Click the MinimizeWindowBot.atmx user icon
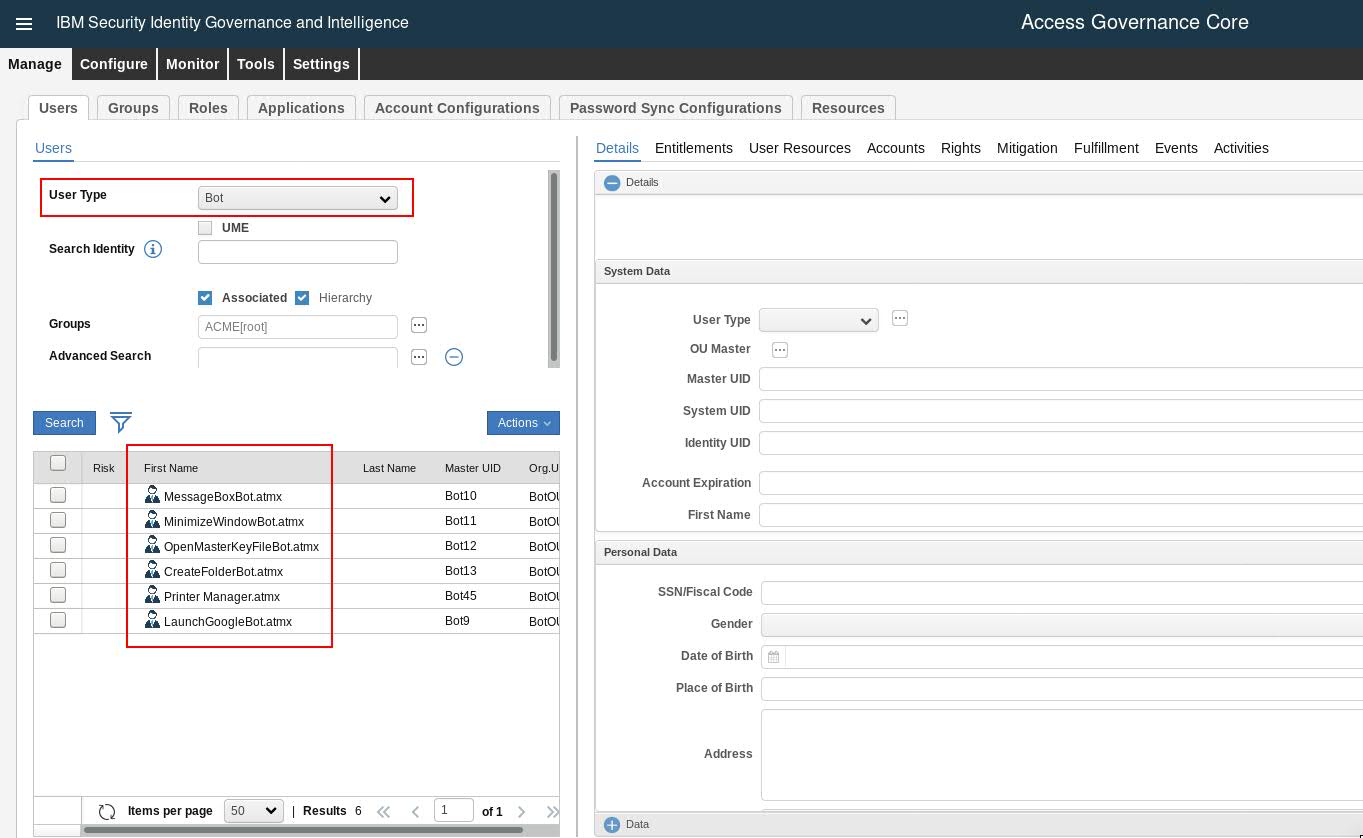The image size is (1363, 838). tap(152, 520)
